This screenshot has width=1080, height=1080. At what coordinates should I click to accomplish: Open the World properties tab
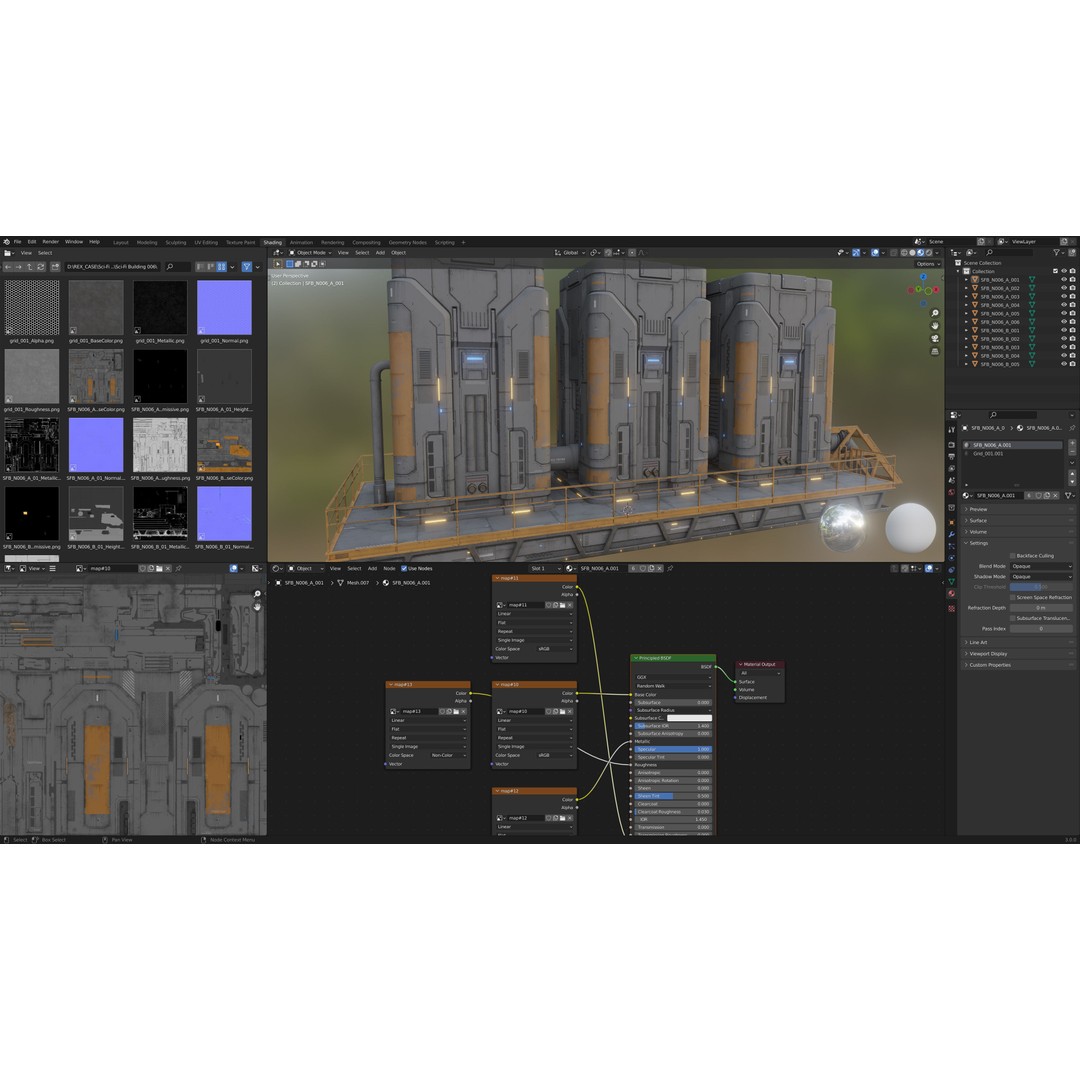[951, 492]
